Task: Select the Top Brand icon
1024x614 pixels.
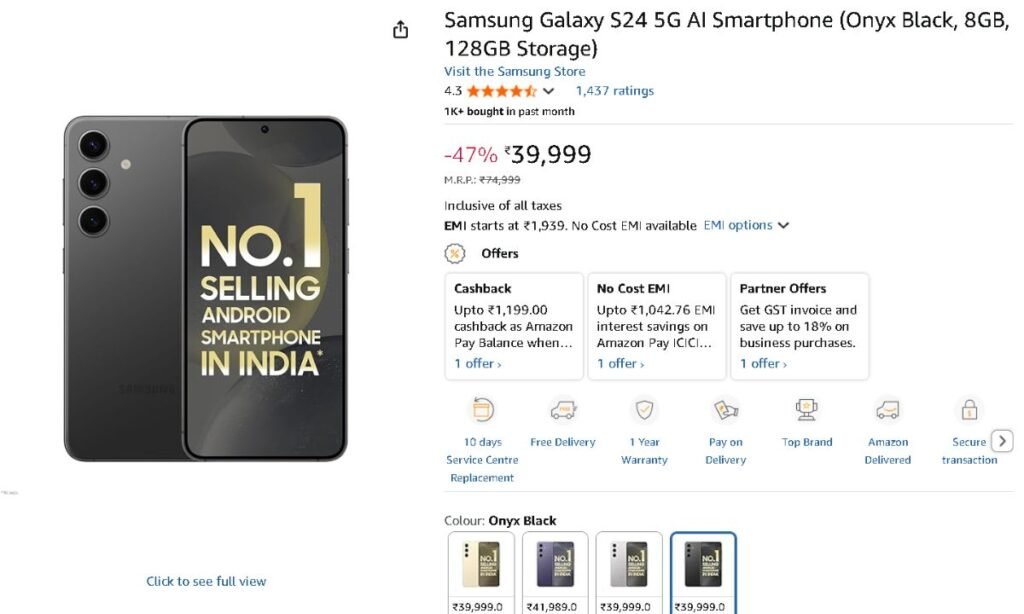Action: [x=806, y=410]
